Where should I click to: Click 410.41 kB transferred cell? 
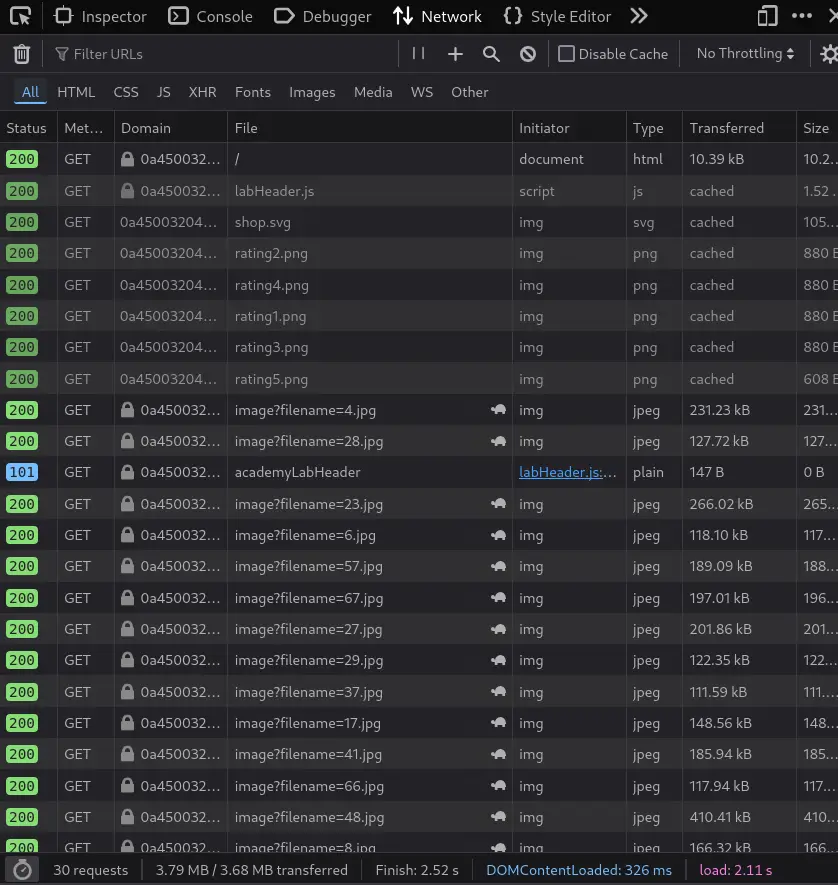pyautogui.click(x=739, y=817)
